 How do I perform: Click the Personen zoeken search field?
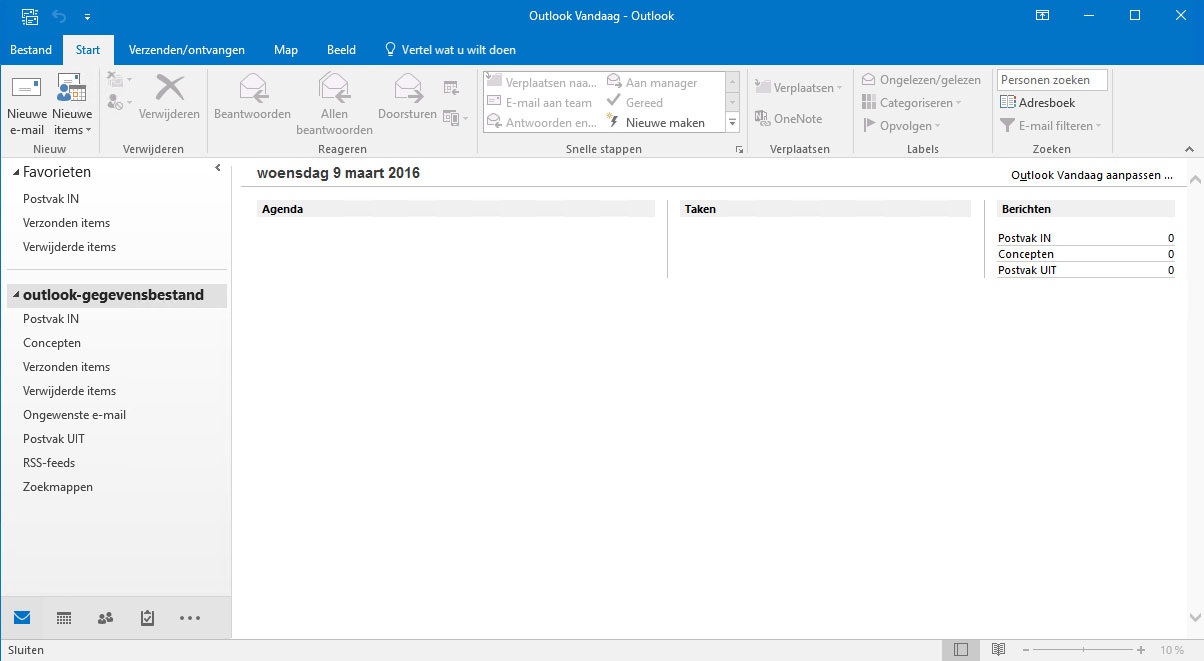click(x=1052, y=80)
